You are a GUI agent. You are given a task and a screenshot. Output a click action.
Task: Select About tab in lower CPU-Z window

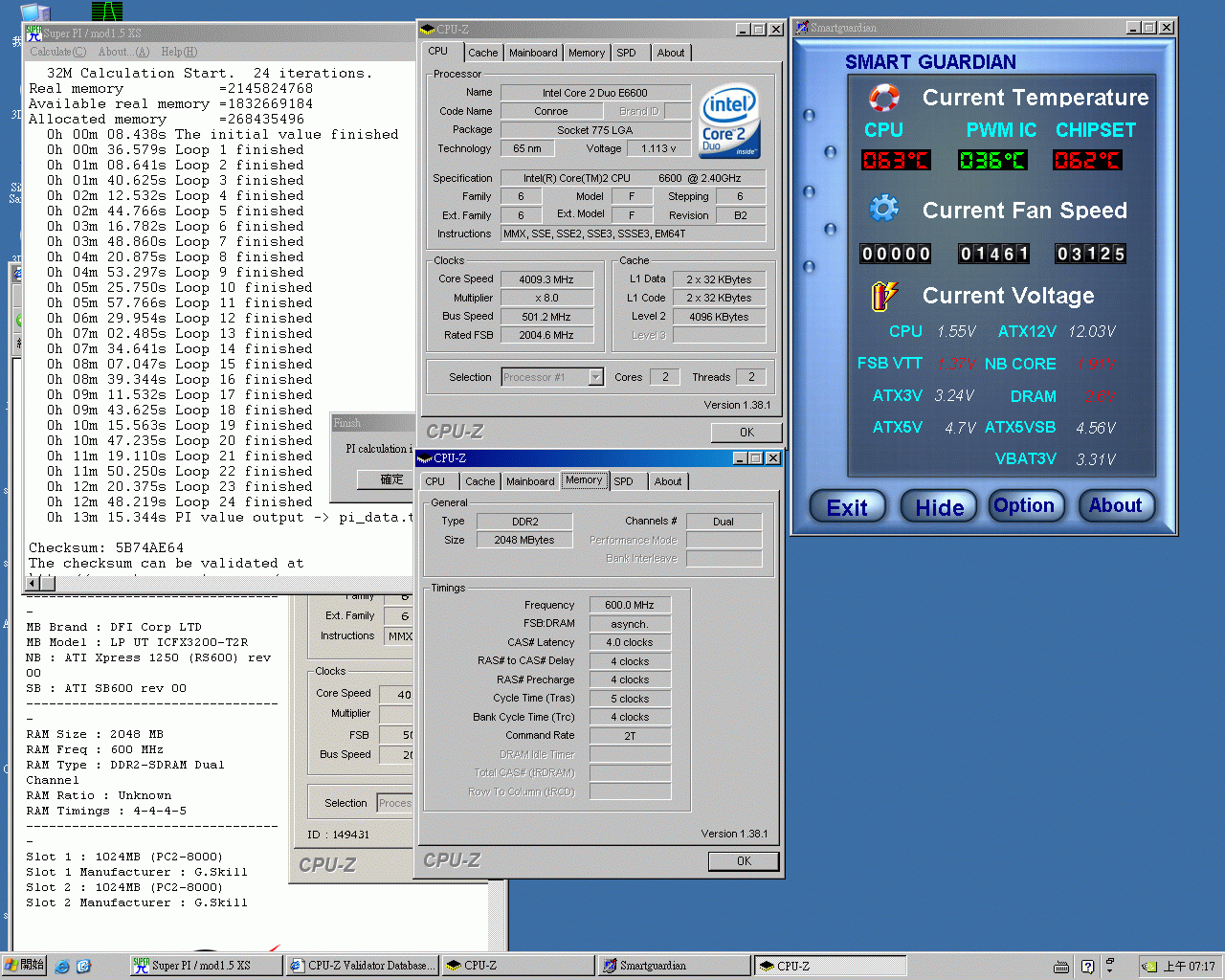click(x=668, y=481)
